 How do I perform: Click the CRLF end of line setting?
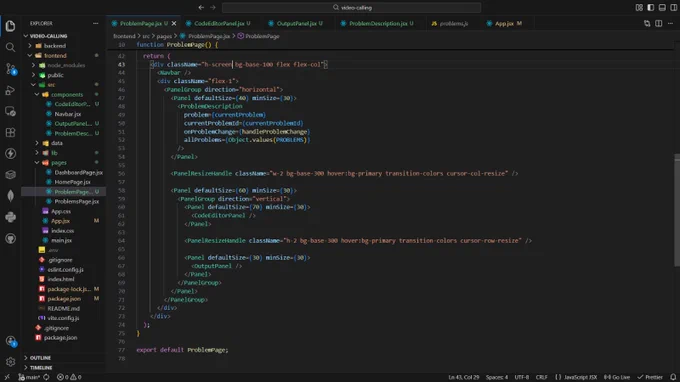click(541, 377)
